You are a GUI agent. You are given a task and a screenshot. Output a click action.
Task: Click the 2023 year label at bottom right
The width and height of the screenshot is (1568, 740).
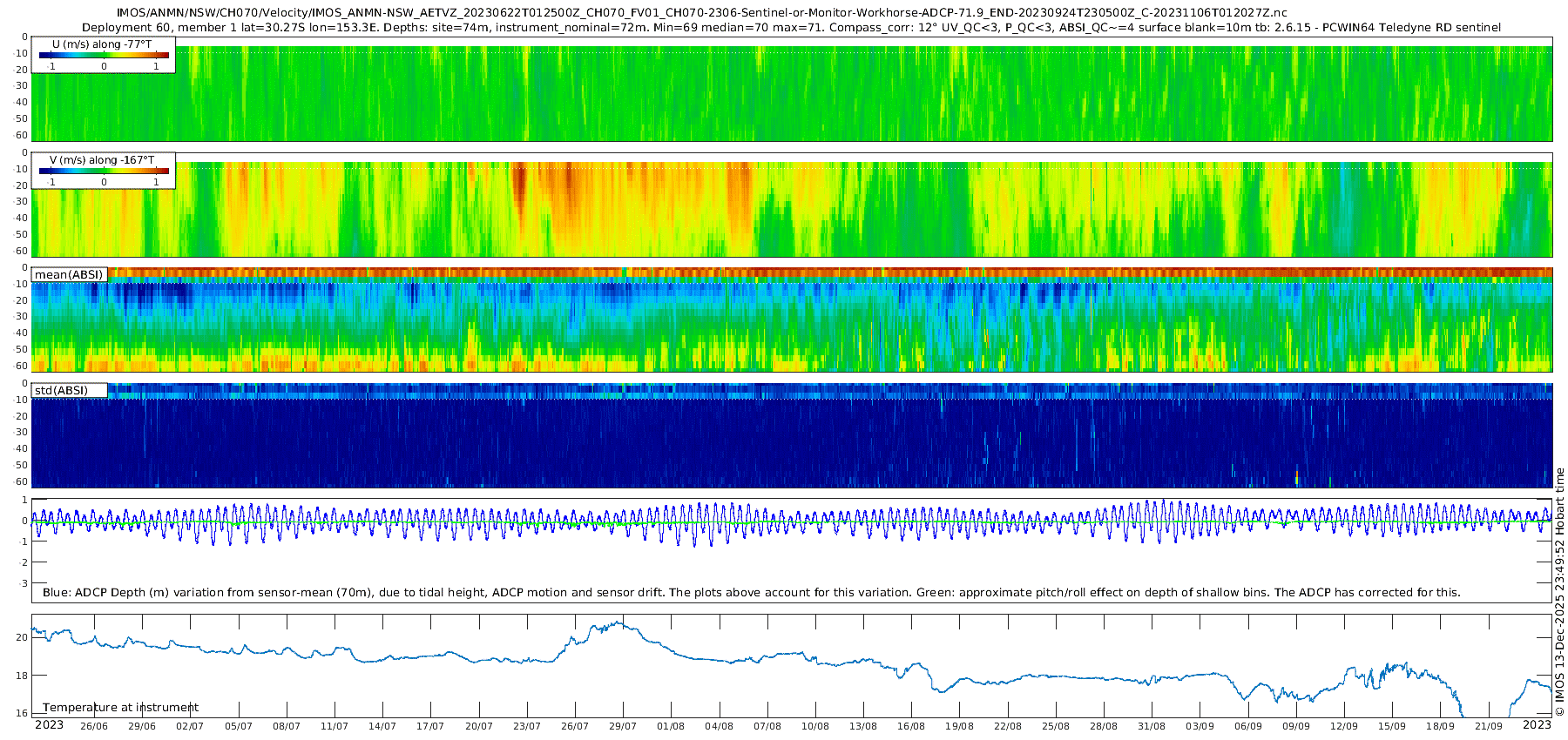[x=1537, y=725]
